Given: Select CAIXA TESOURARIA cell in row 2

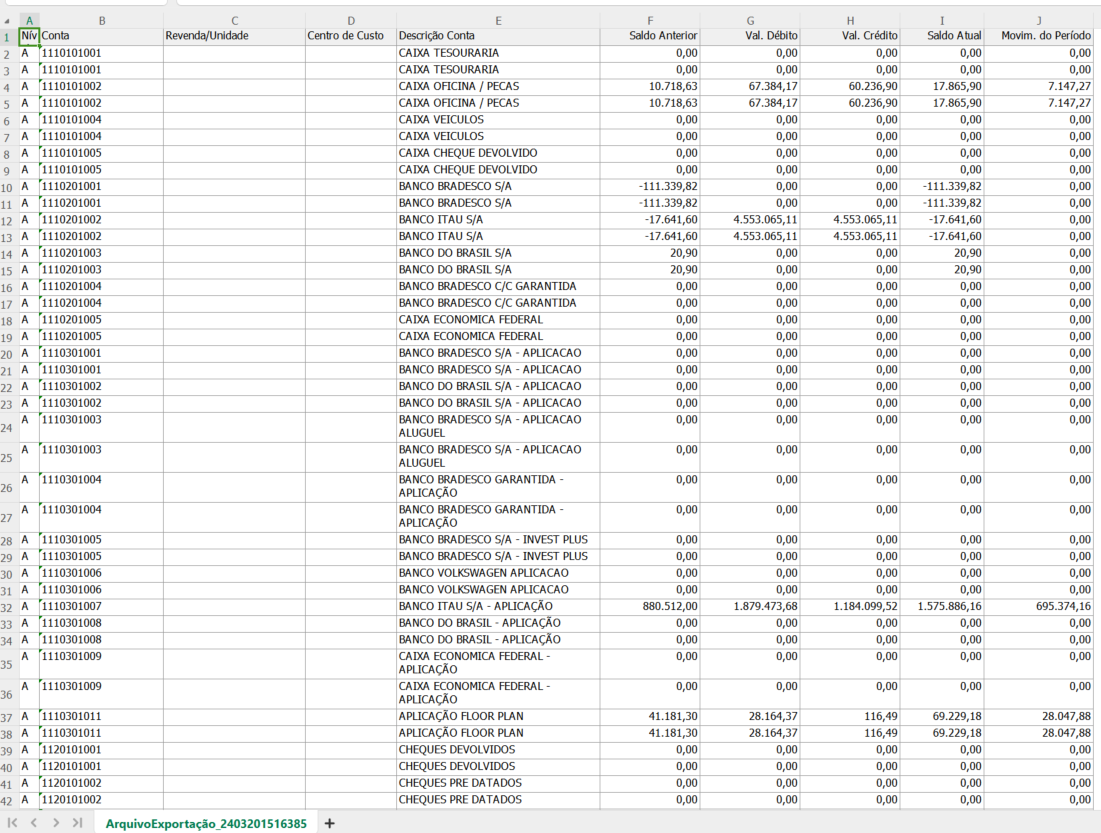Looking at the screenshot, I should click(x=499, y=53).
